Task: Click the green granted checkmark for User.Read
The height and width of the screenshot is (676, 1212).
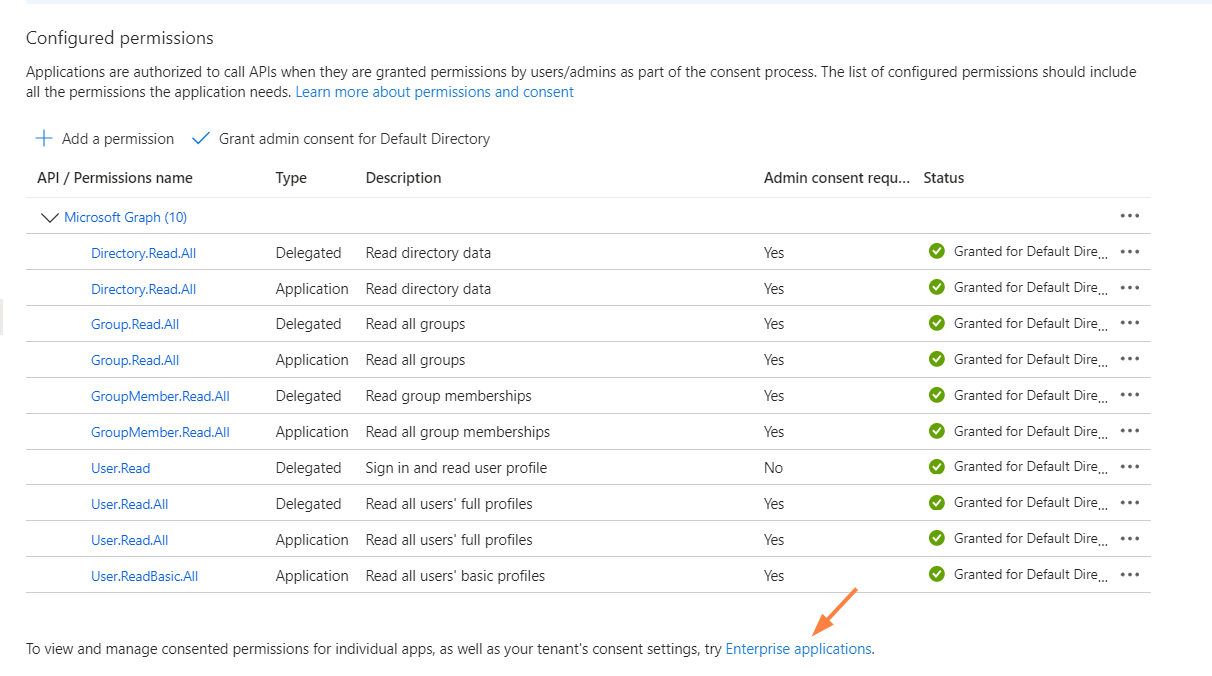Action: [937, 467]
